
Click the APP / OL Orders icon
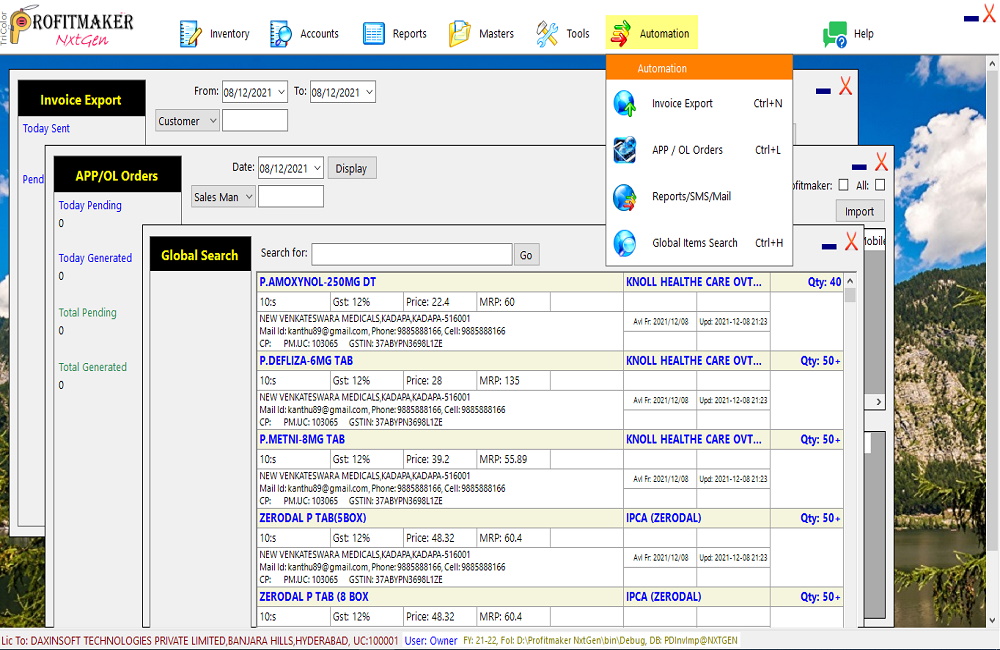click(x=625, y=150)
